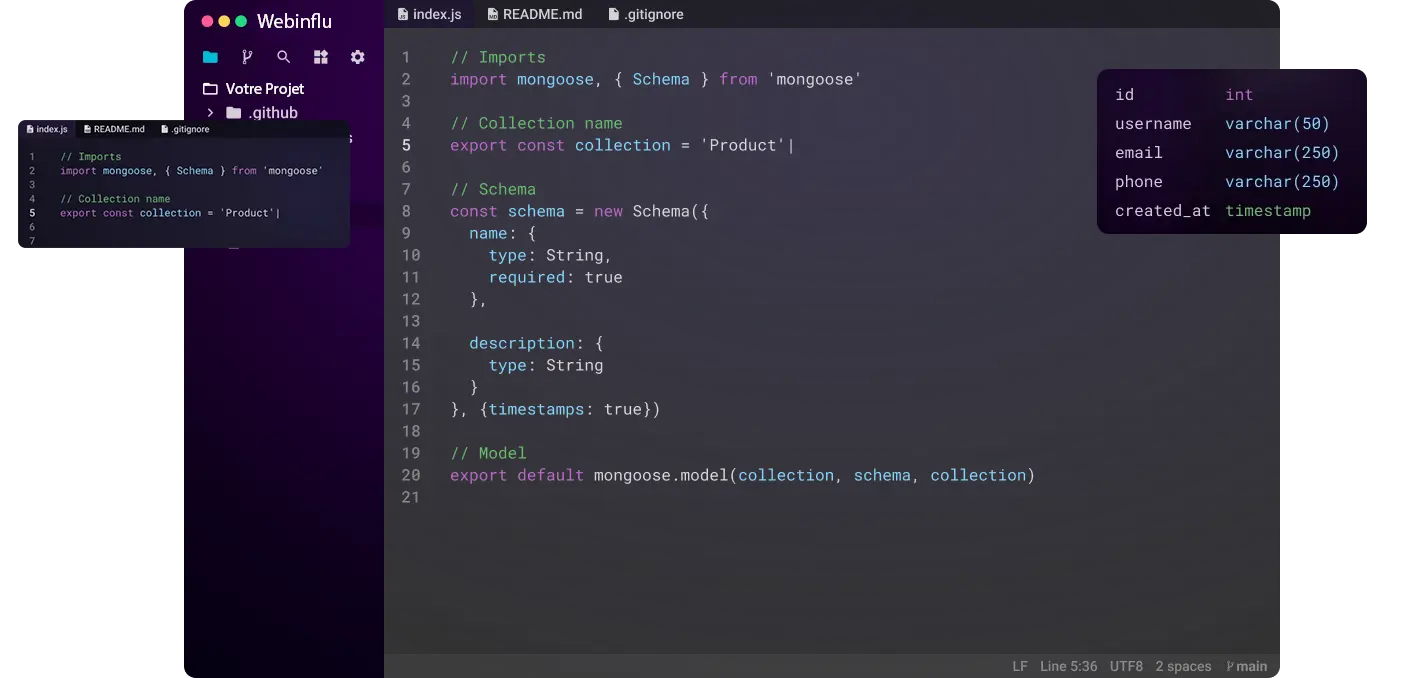Click the green maximize window dot
1402x678 pixels.
pyautogui.click(x=241, y=21)
